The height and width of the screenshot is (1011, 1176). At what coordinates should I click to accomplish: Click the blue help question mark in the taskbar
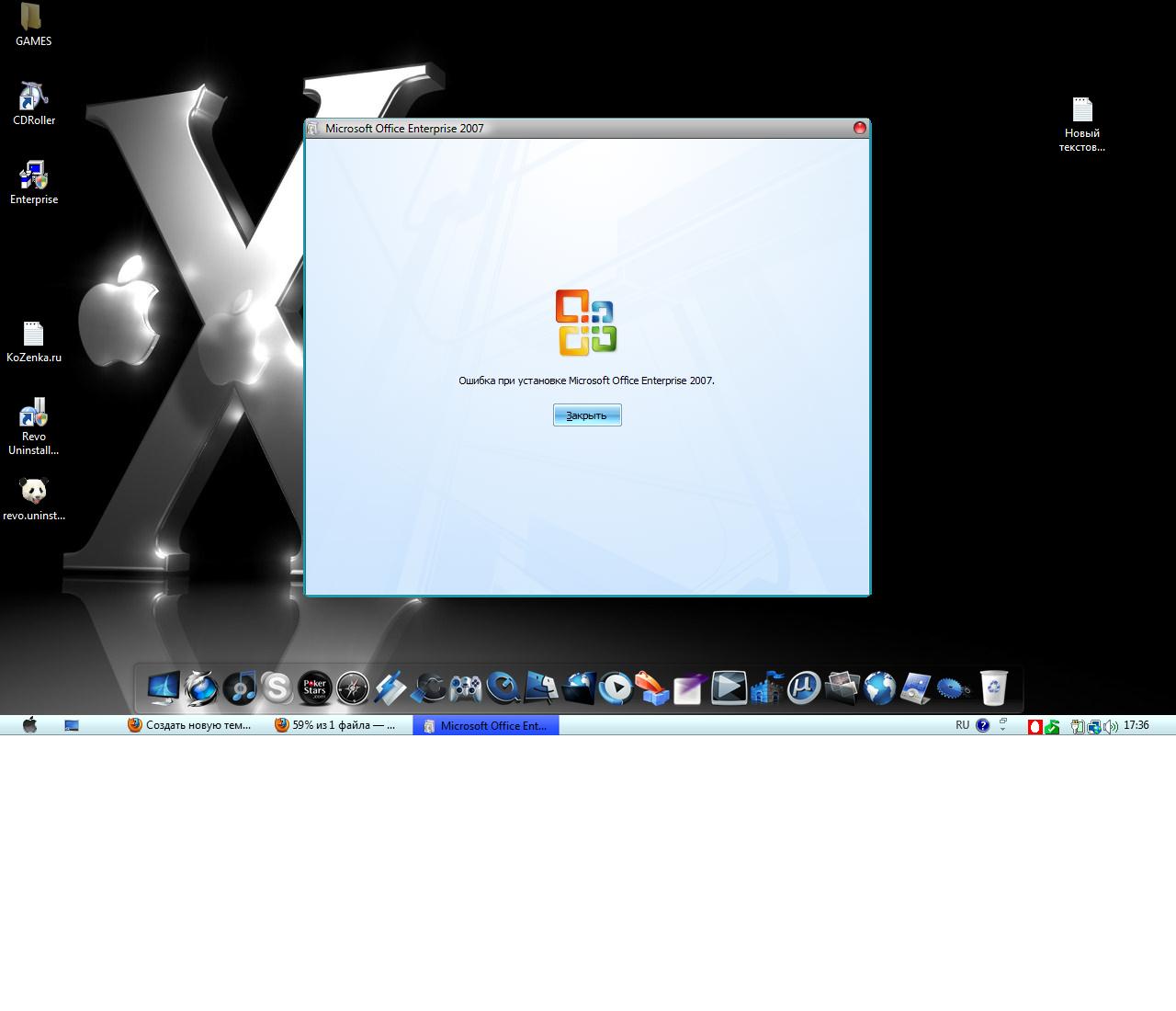click(983, 725)
